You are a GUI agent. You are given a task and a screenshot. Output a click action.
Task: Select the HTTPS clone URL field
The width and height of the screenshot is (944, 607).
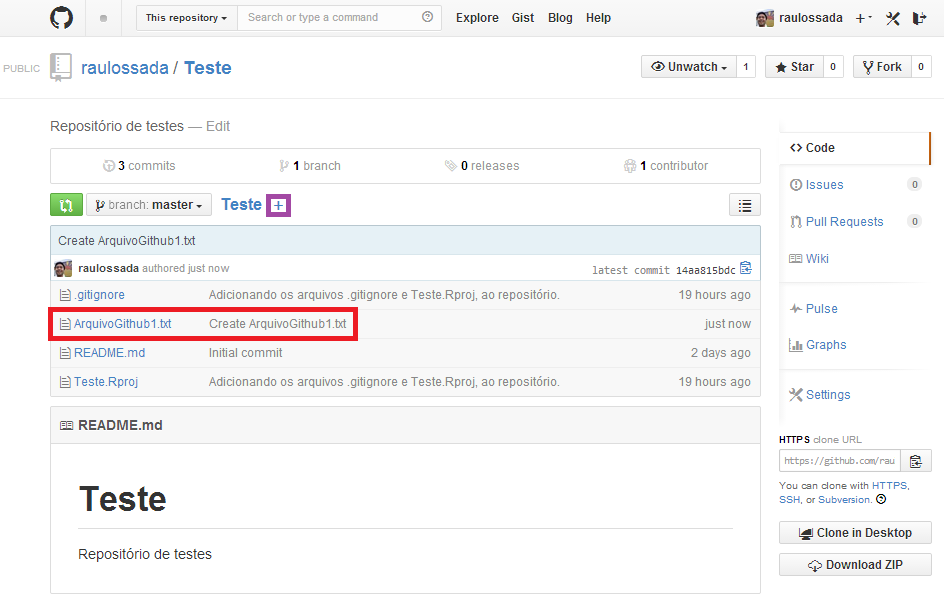pyautogui.click(x=840, y=461)
